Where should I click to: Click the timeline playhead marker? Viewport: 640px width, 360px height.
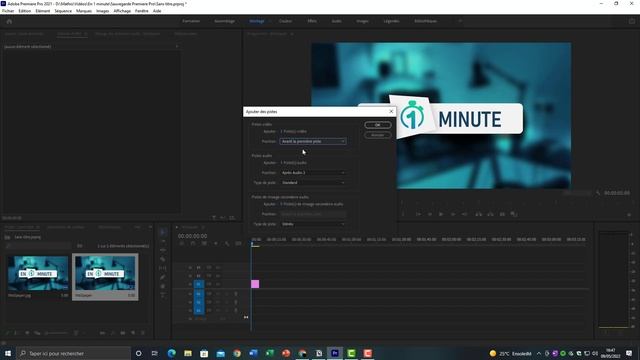click(252, 244)
